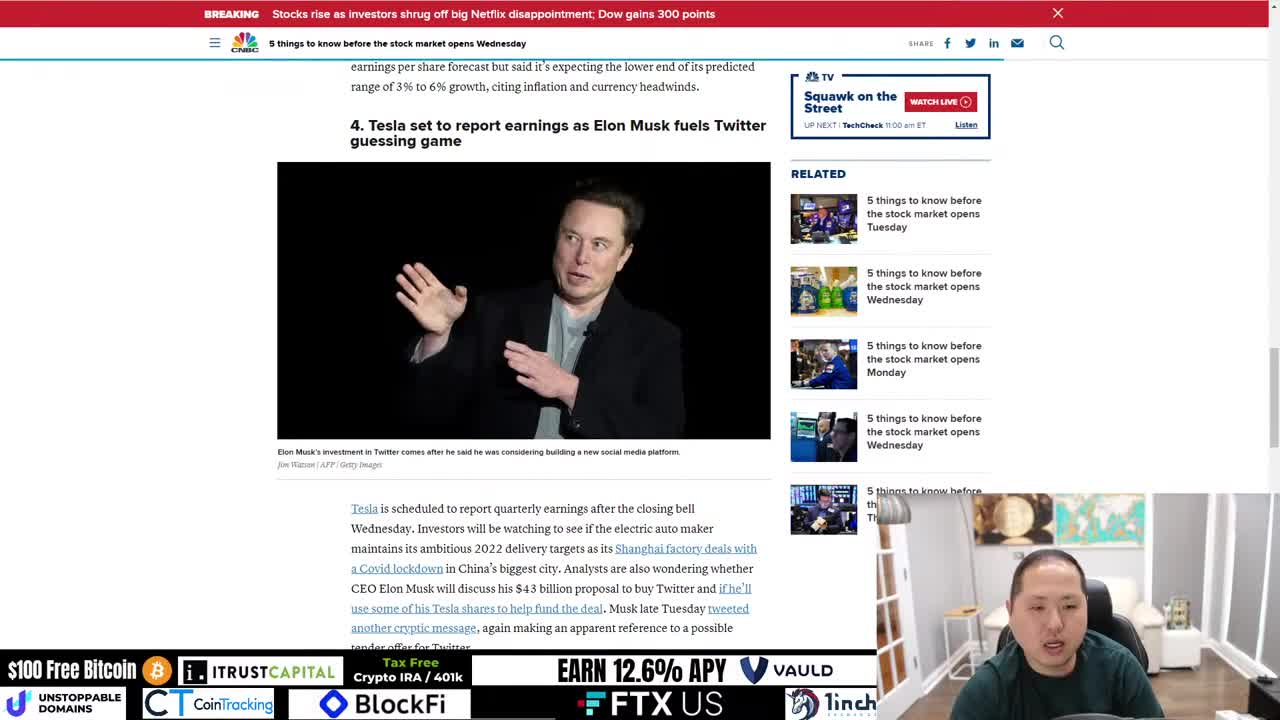
Task: Click the Bitcoin coin icon in banner
Action: [157, 670]
